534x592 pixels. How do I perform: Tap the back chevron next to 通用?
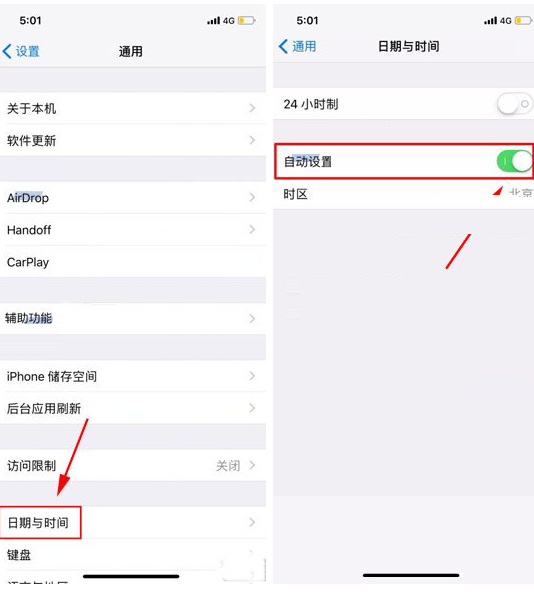[283, 46]
